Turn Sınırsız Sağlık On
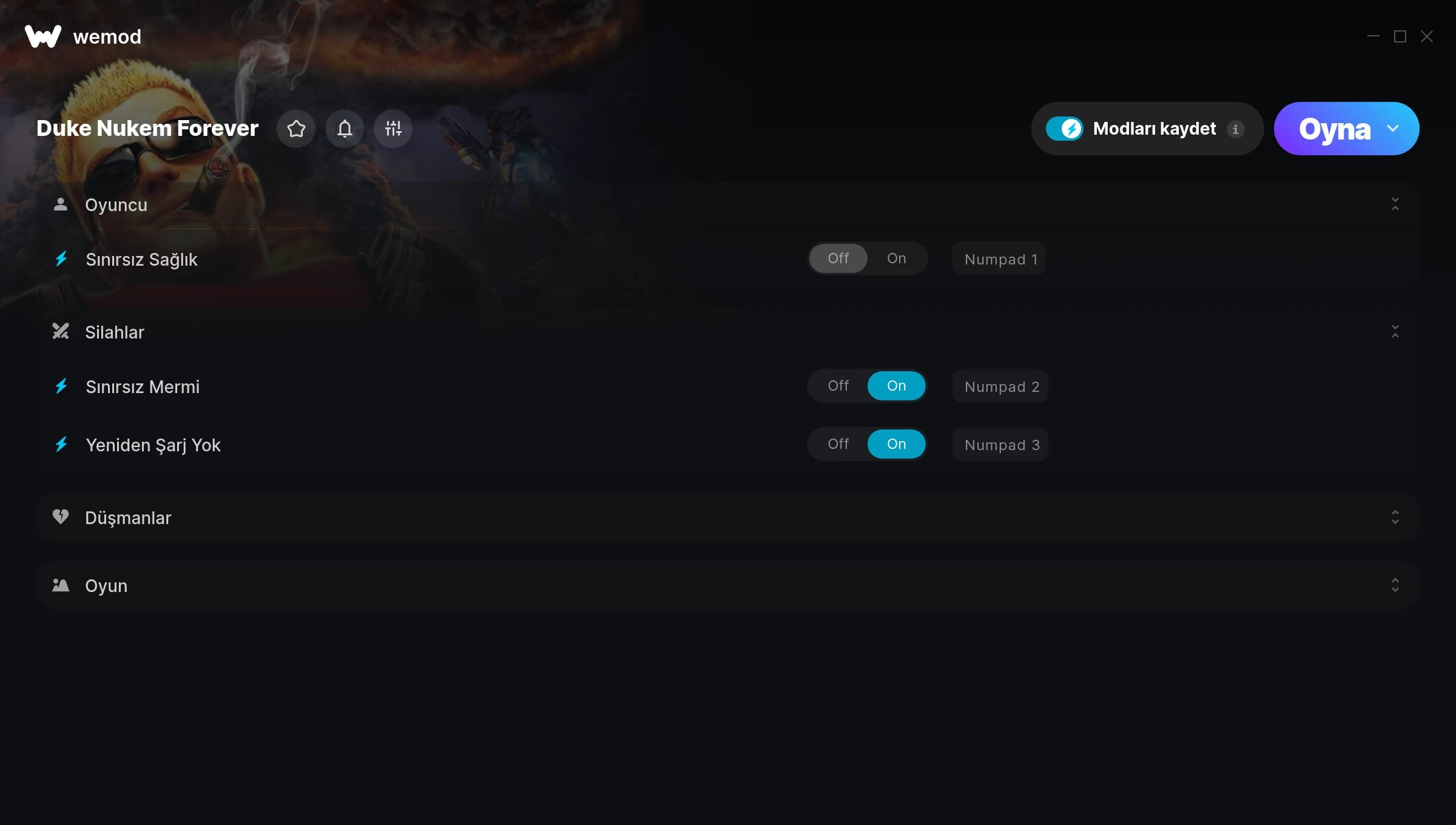The image size is (1456, 825). 897,258
